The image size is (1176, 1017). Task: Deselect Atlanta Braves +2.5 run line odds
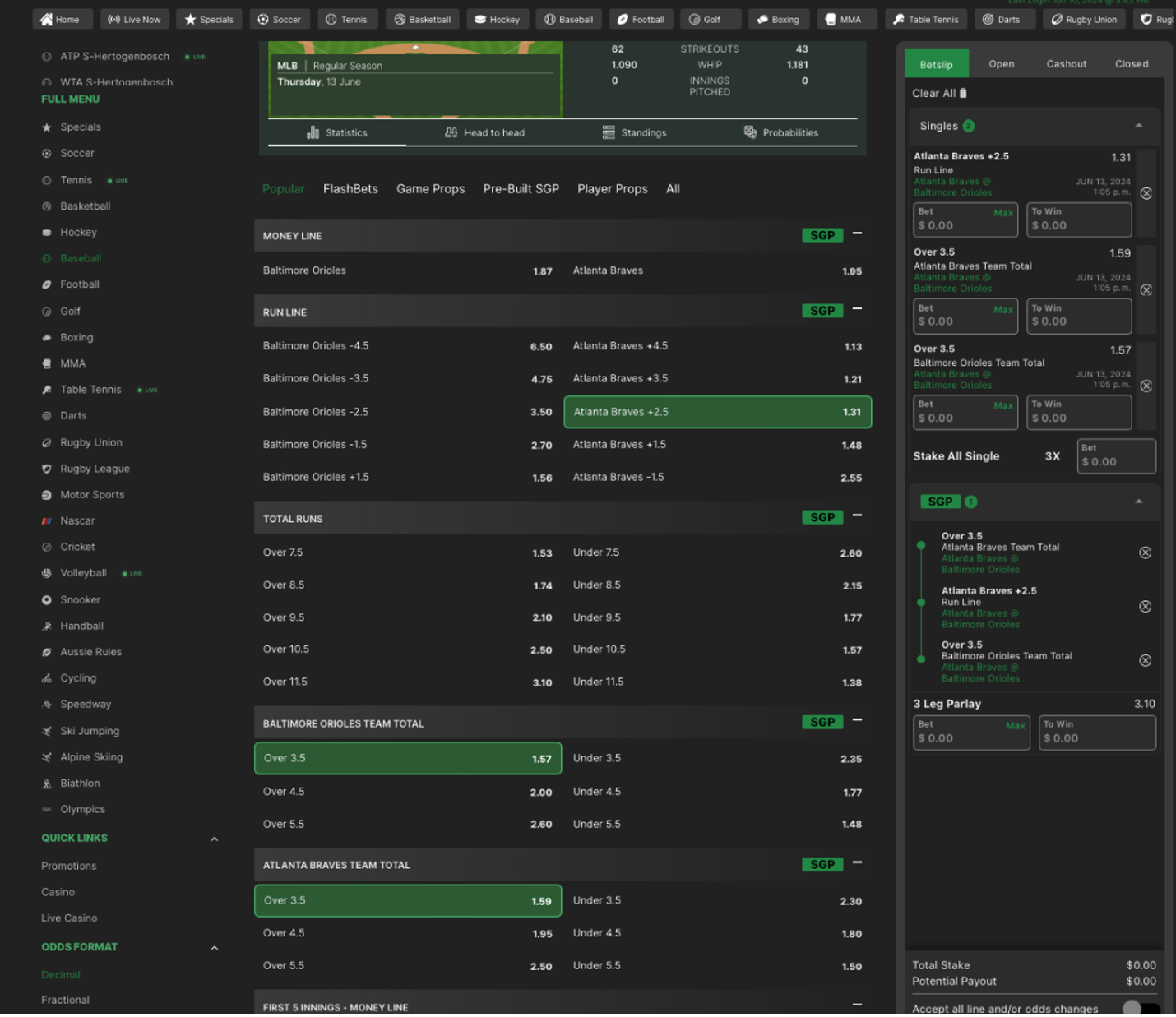717,413
